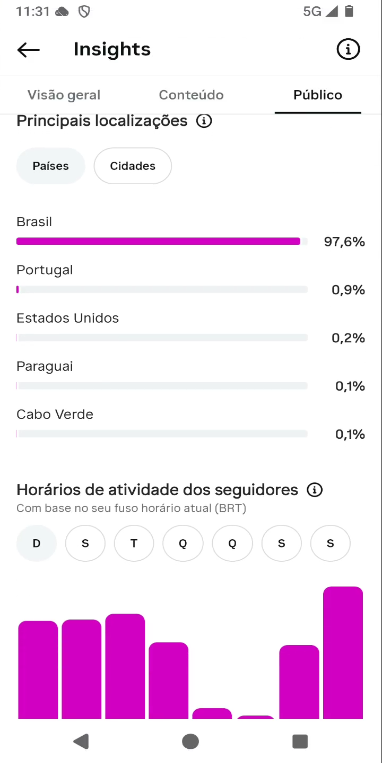Tap info icon beside Horários de atividade
This screenshot has height=763, width=382.
[x=315, y=490]
